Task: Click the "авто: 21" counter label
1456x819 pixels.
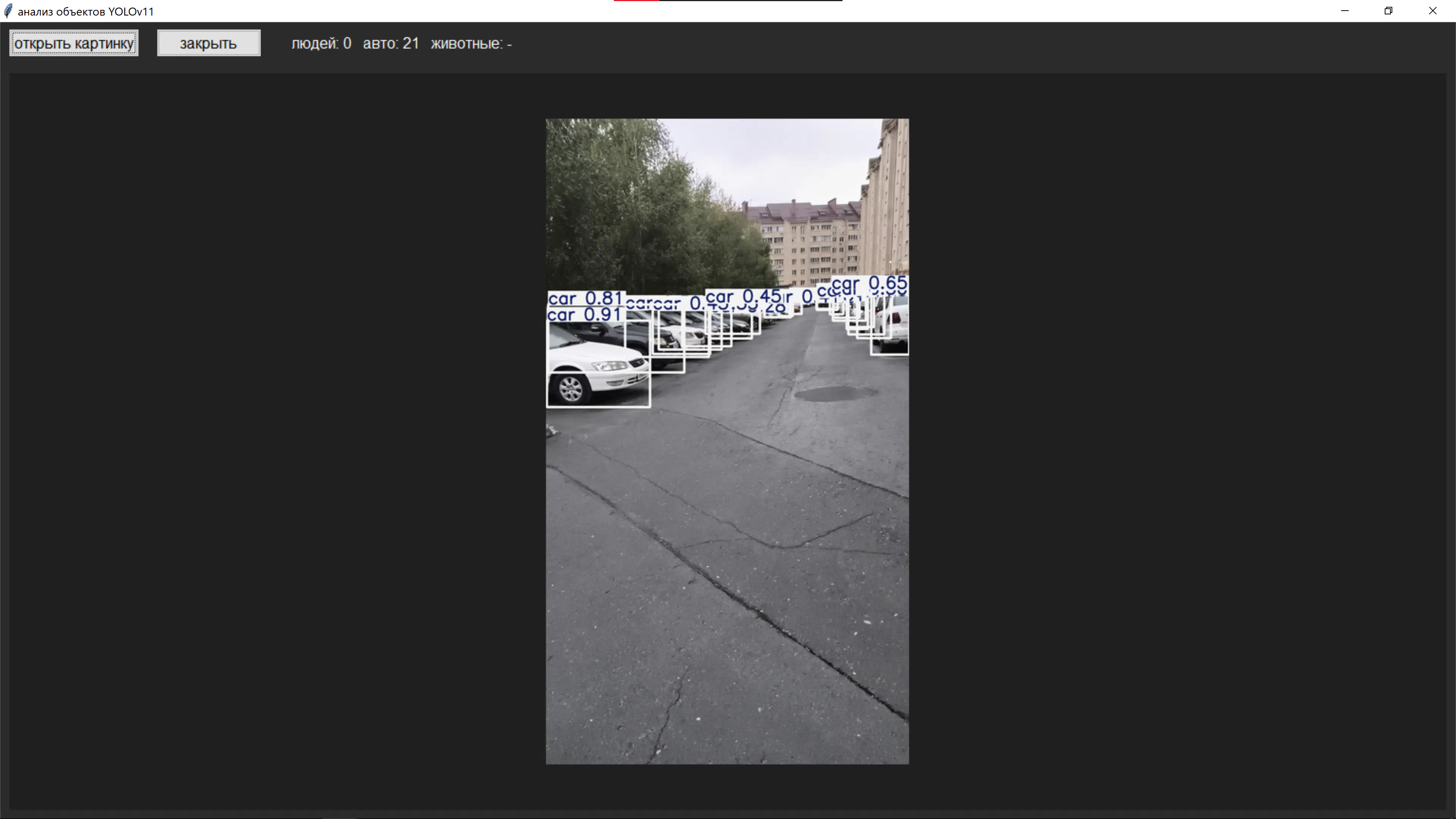Action: point(391,44)
